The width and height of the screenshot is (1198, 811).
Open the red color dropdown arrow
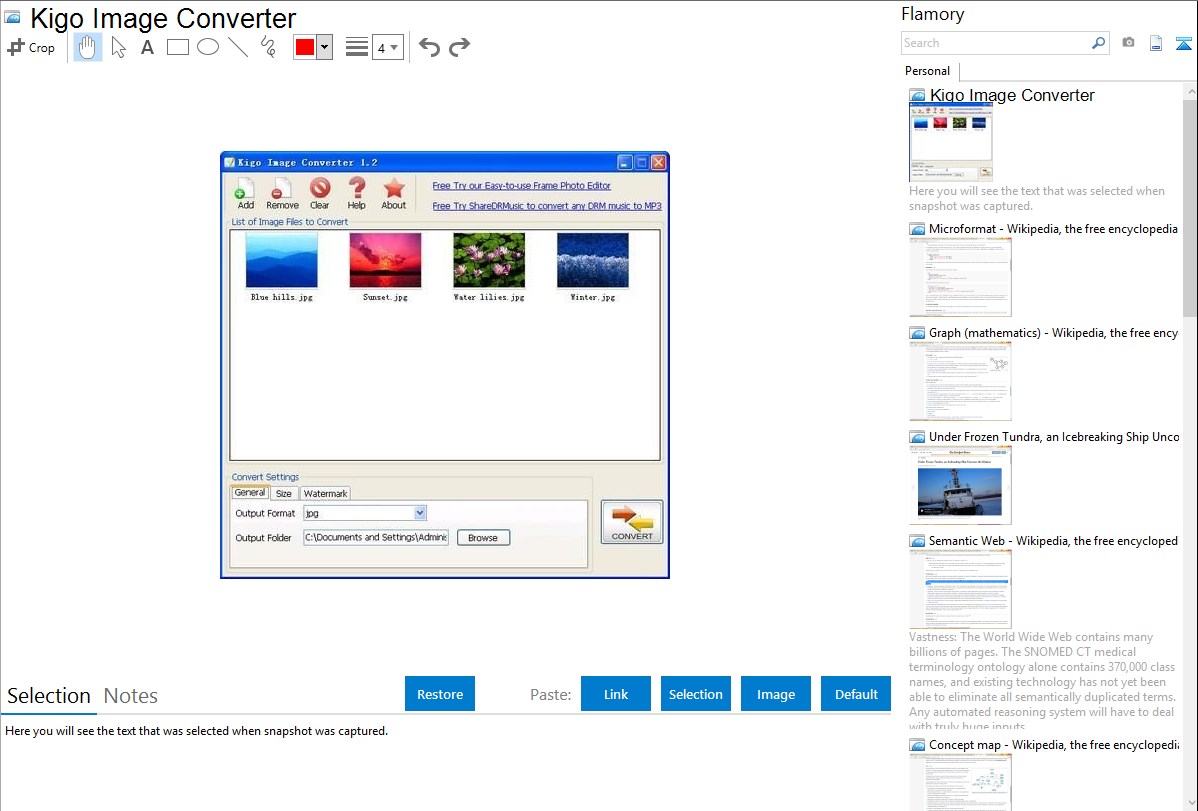click(324, 47)
